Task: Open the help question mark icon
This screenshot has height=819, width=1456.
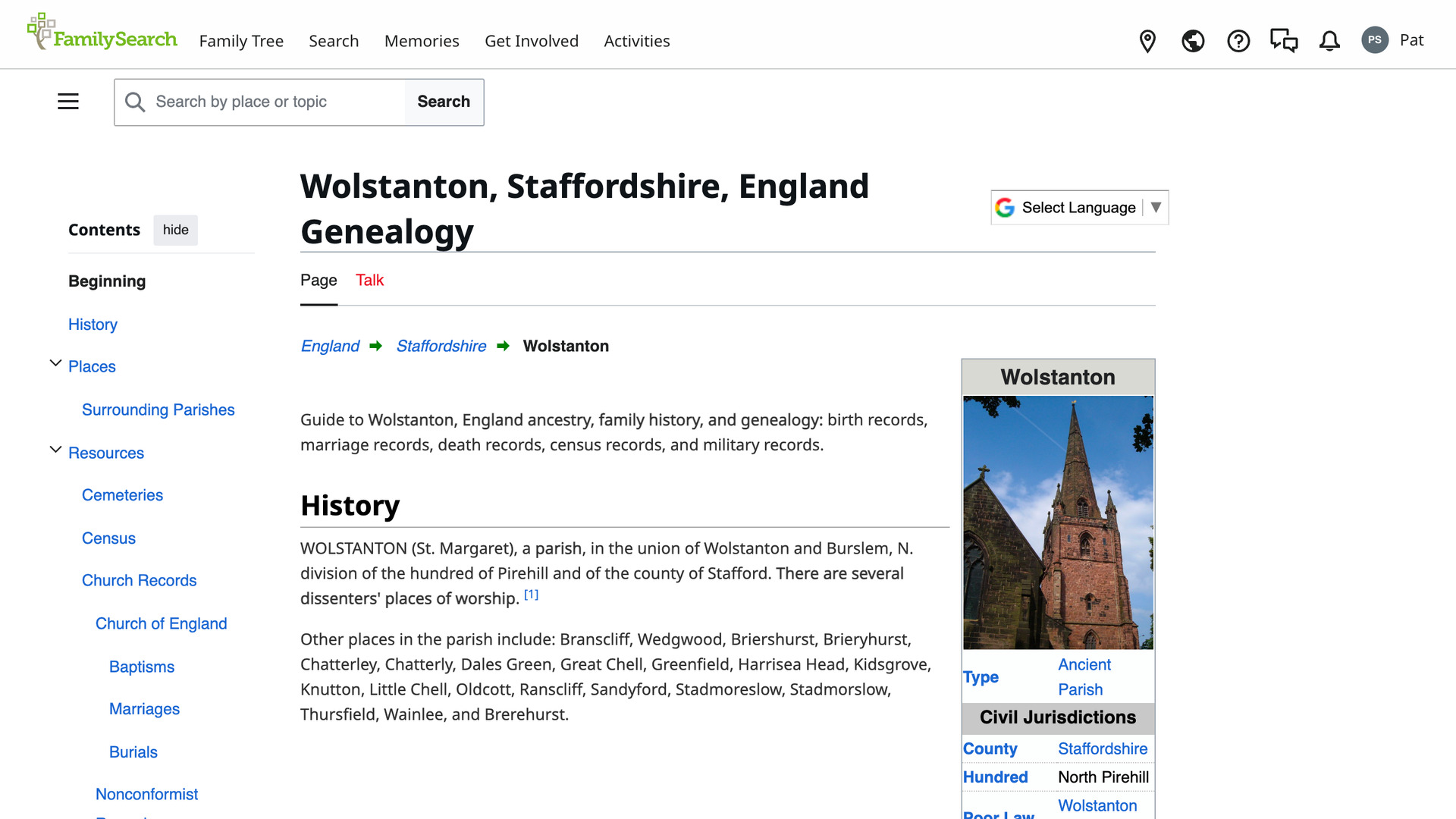Action: click(1238, 41)
